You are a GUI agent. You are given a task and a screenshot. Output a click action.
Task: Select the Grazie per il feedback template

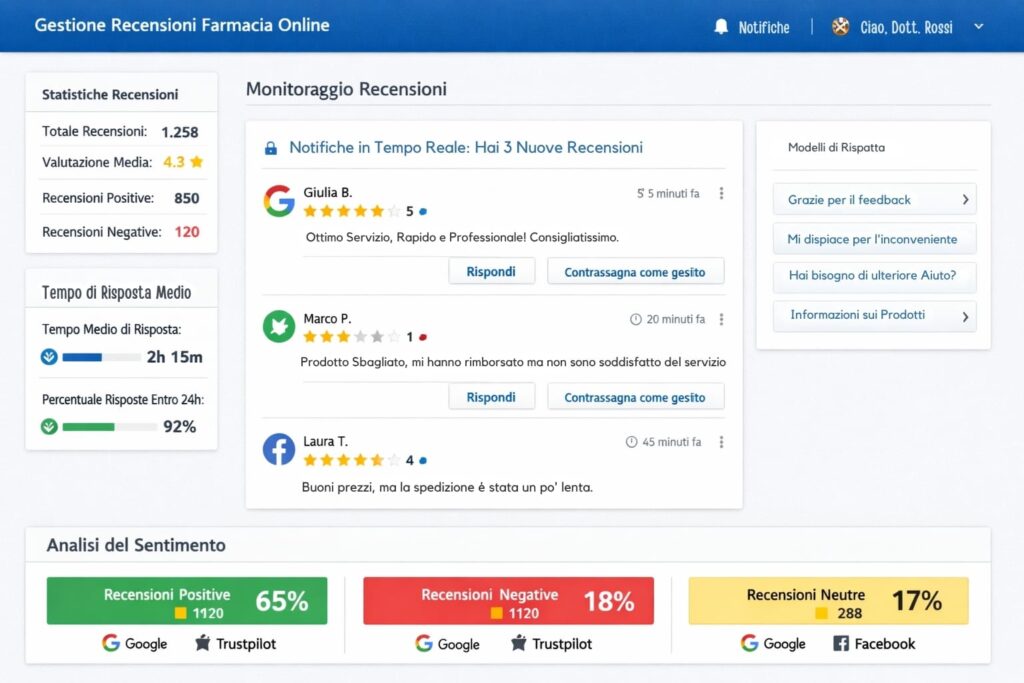pos(874,200)
